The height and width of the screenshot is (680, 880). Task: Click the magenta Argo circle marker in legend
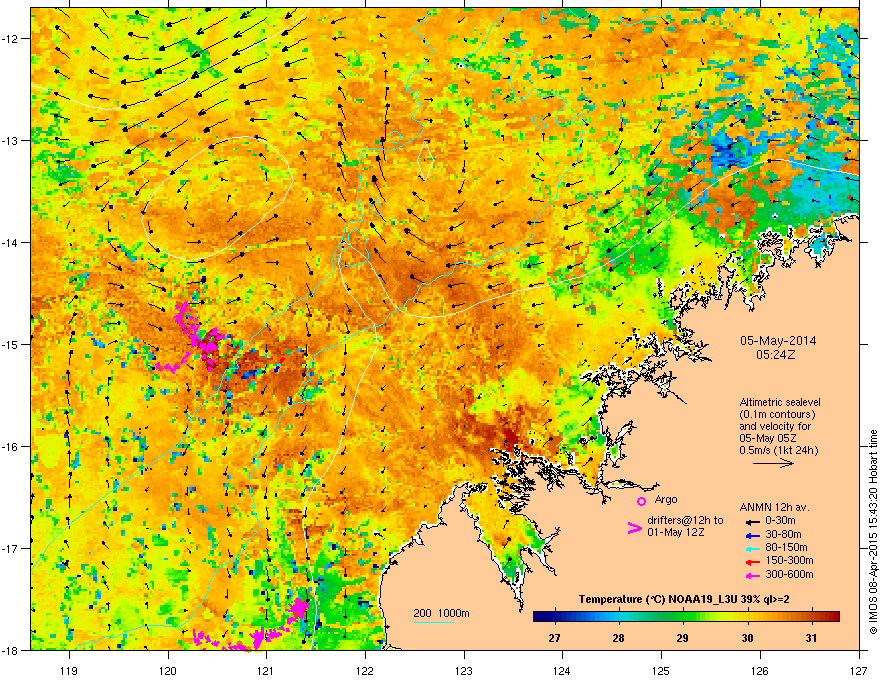click(x=641, y=501)
